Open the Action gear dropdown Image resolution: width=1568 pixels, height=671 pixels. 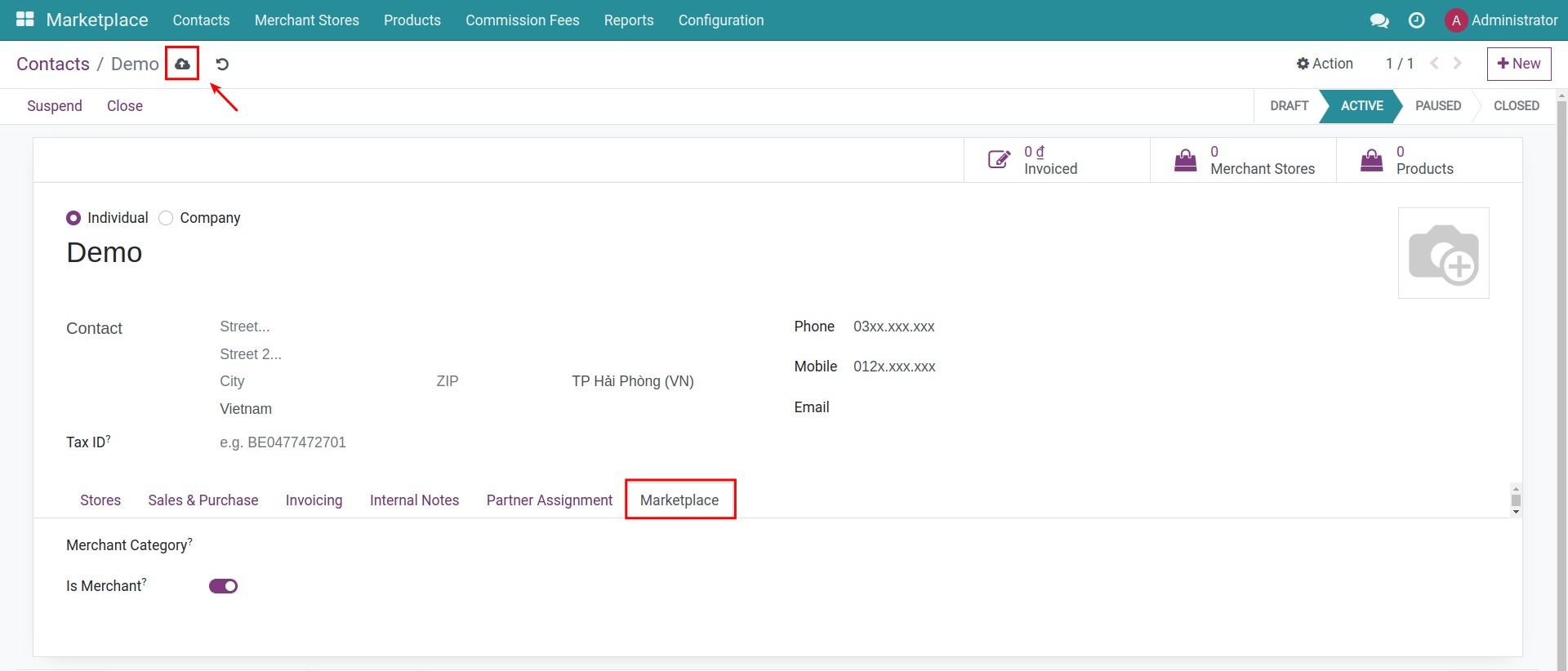(1325, 64)
